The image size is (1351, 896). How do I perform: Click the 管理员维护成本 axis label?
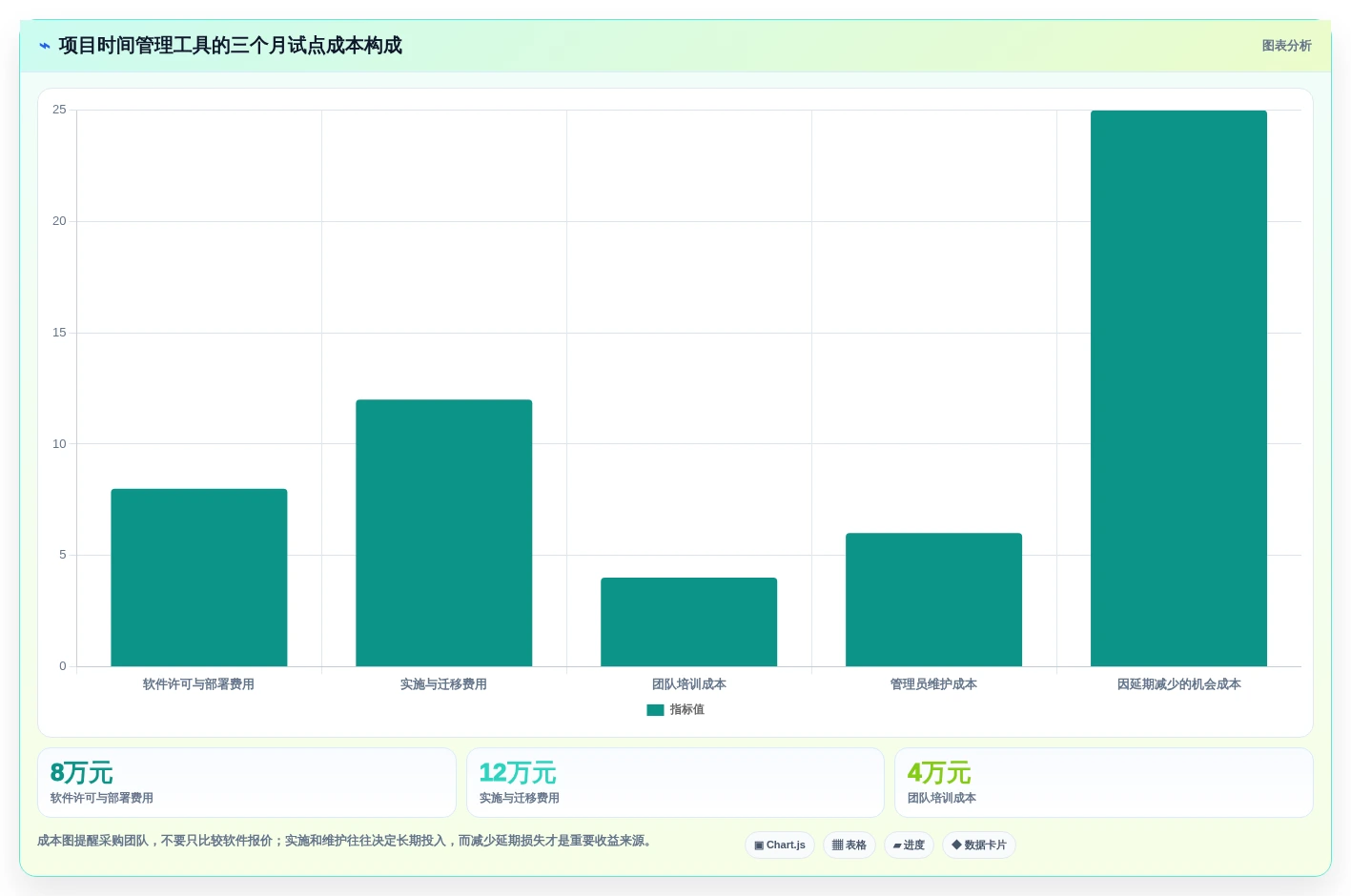933,684
